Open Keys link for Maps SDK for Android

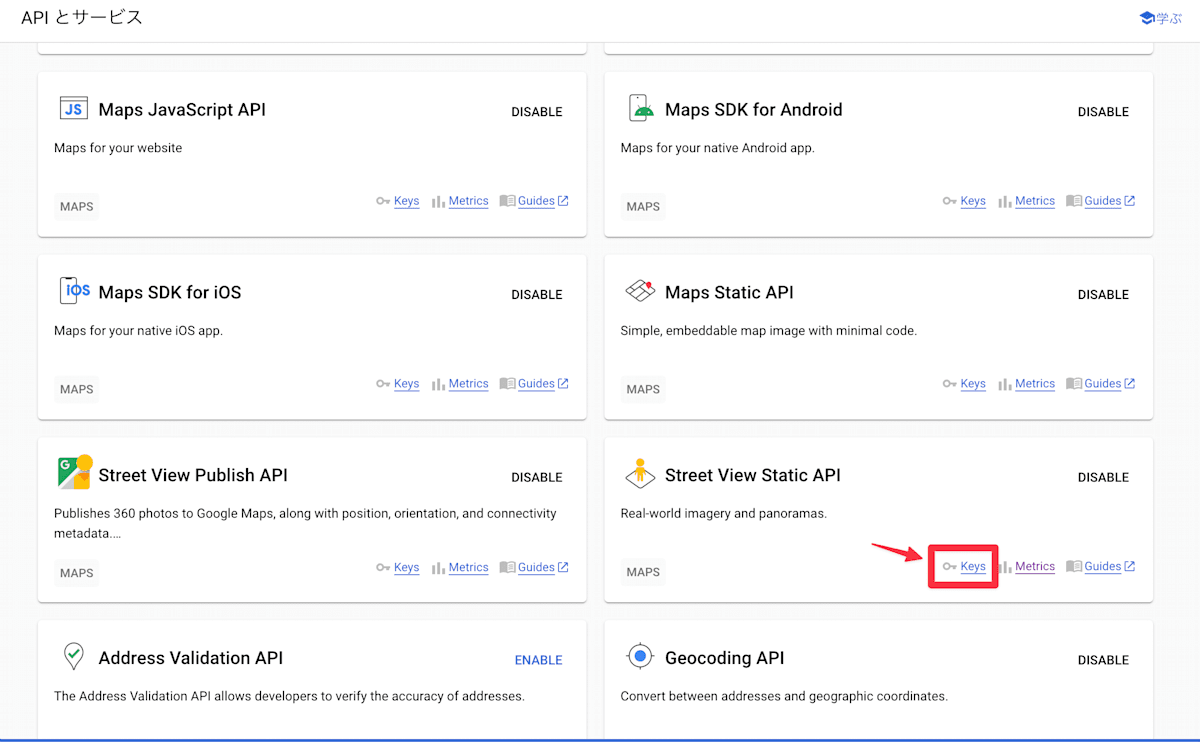(x=973, y=201)
